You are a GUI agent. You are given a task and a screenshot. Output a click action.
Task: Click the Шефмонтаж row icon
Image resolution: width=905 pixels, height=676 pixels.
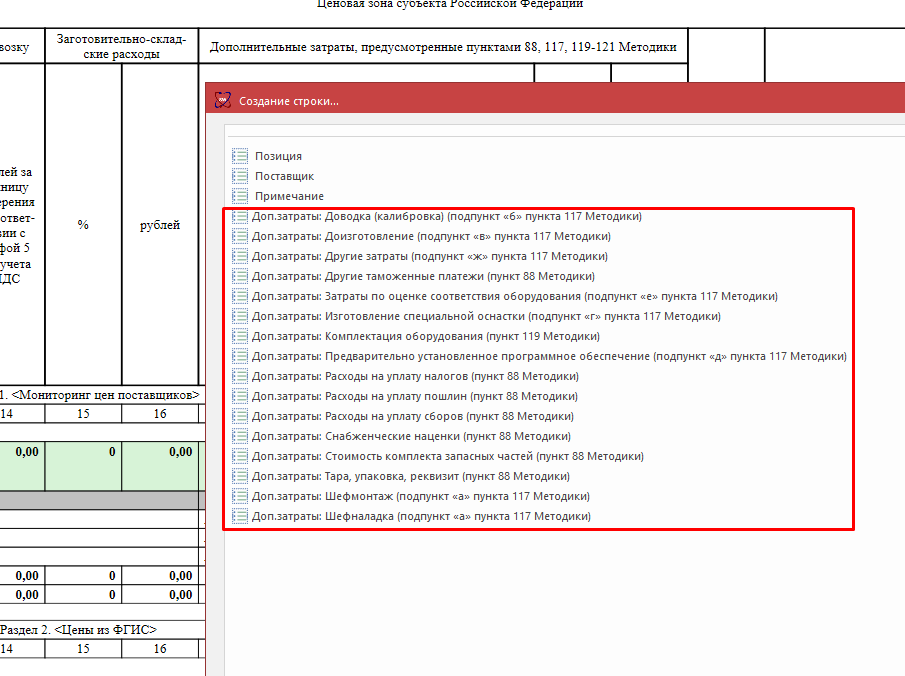240,496
